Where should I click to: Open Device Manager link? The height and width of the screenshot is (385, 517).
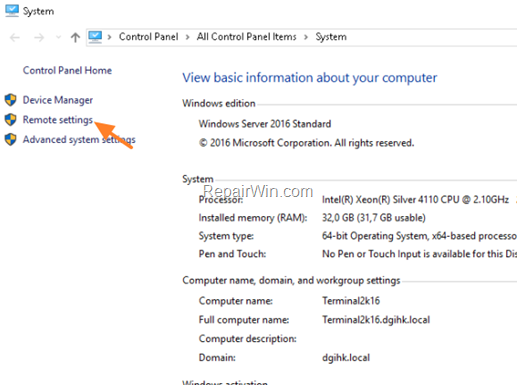[x=58, y=100]
